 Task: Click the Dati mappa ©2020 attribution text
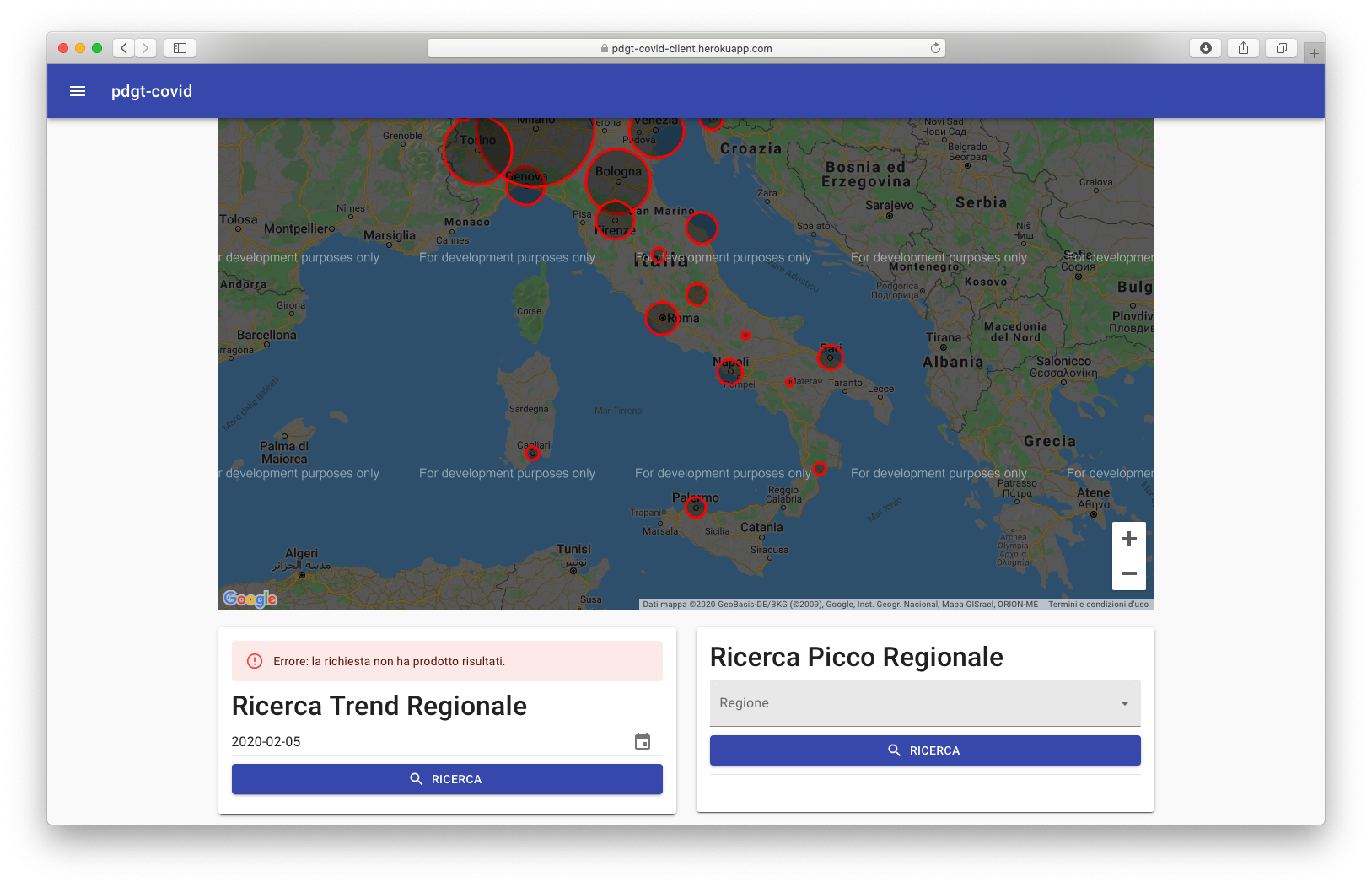click(841, 605)
